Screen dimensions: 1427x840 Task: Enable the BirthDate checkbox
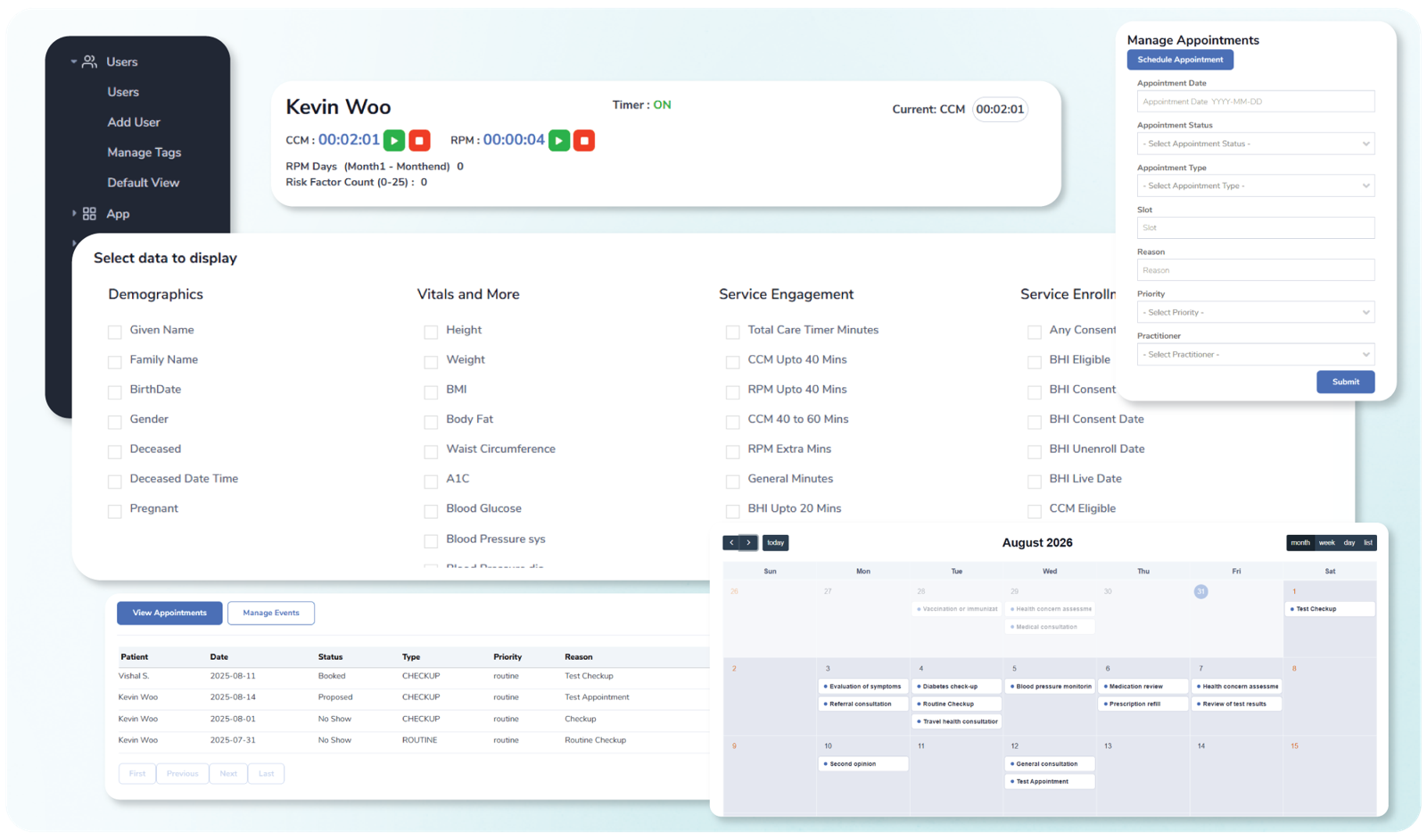click(x=115, y=391)
